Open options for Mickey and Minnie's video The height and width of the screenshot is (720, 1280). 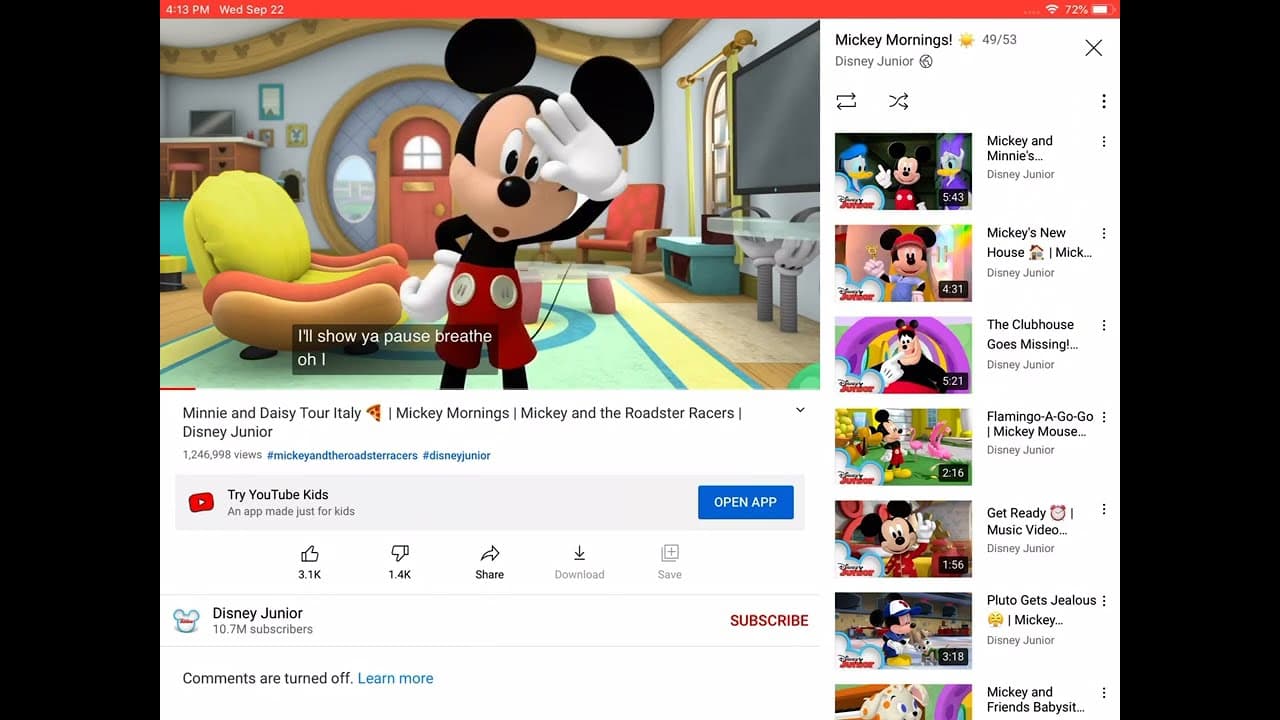(1104, 142)
